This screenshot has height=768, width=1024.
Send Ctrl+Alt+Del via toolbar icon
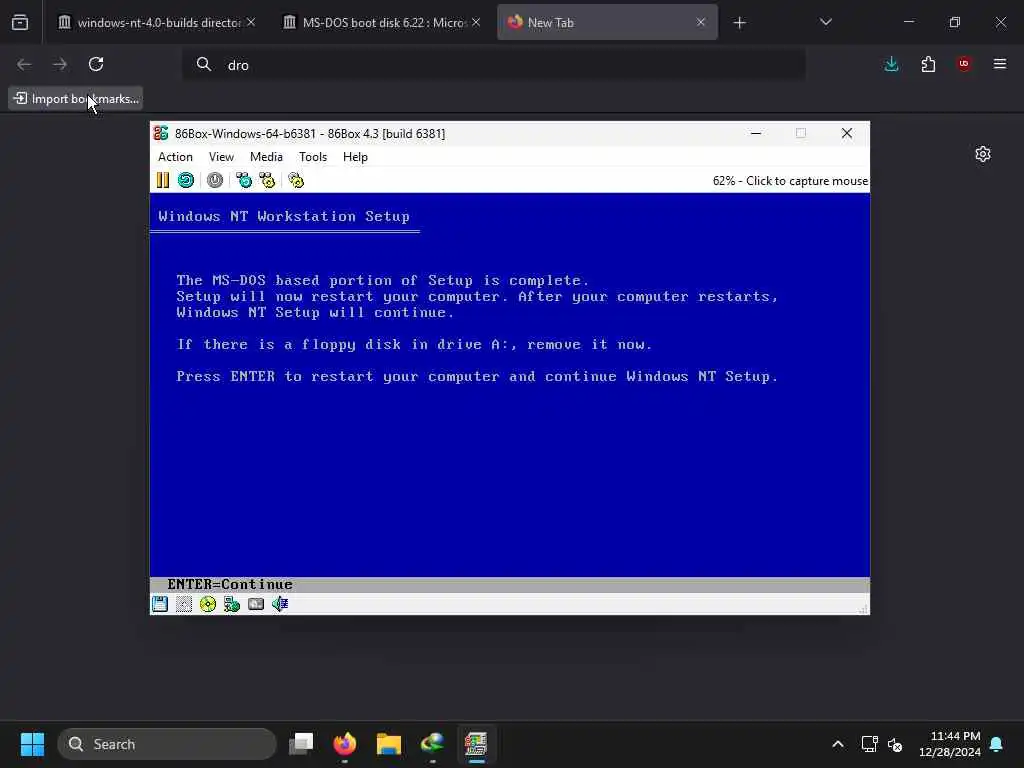pos(244,180)
